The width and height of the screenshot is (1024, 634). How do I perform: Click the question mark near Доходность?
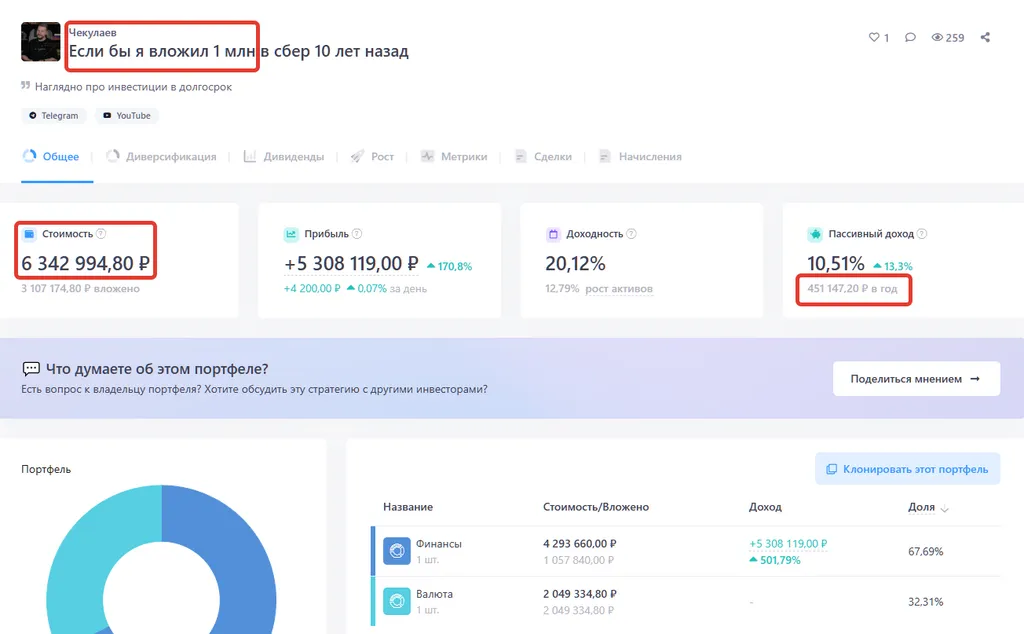tap(631, 234)
